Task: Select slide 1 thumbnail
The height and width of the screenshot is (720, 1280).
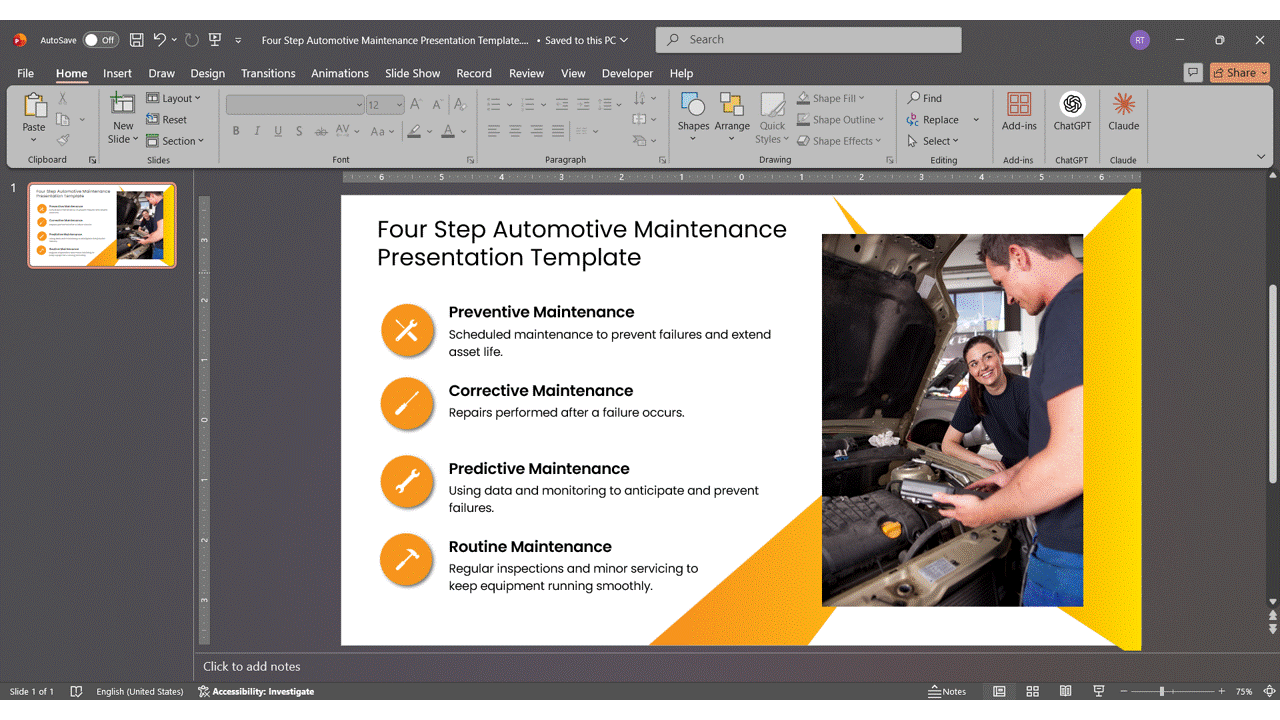Action: 102,225
